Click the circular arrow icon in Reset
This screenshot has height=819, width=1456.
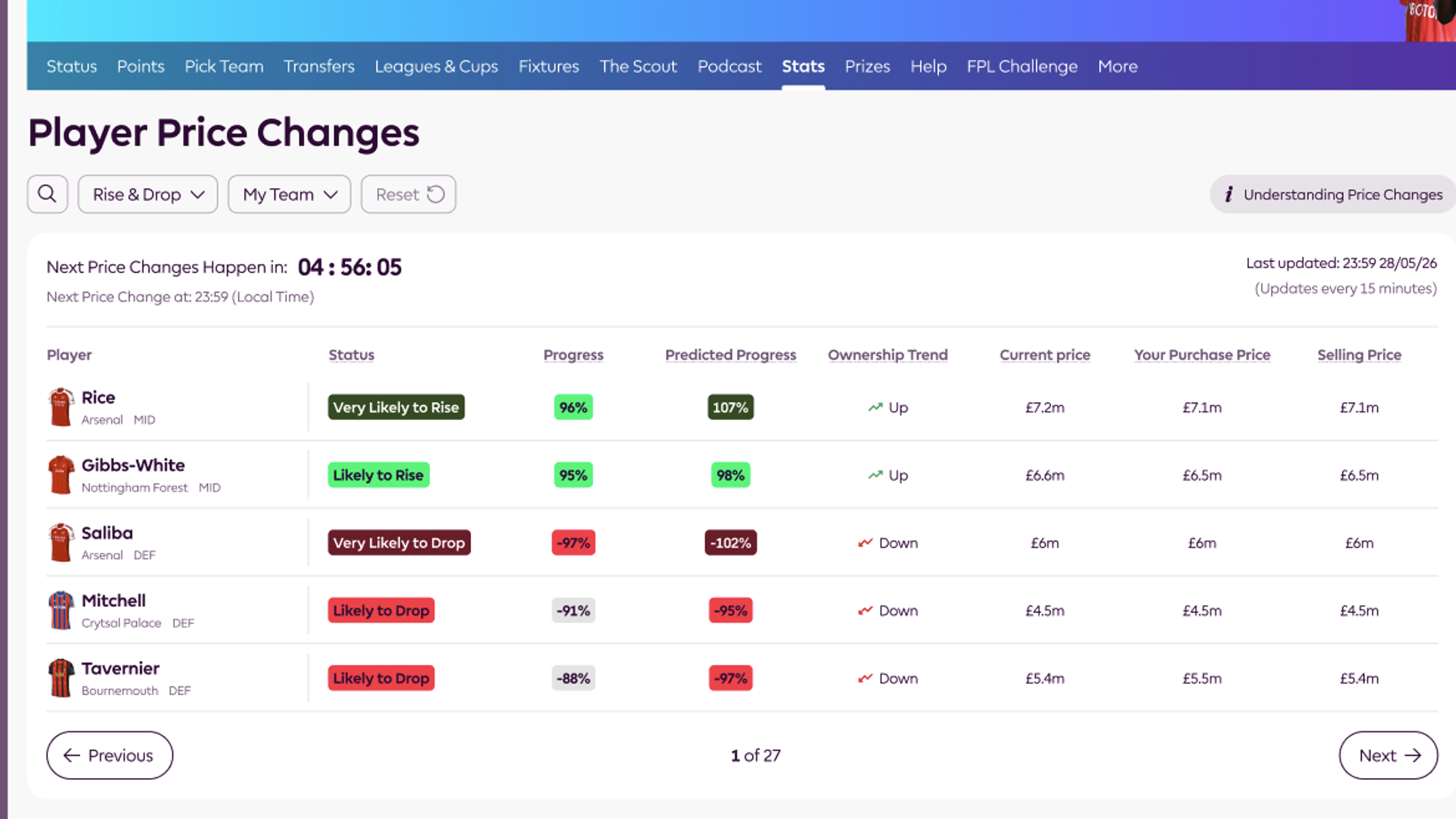pos(436,194)
